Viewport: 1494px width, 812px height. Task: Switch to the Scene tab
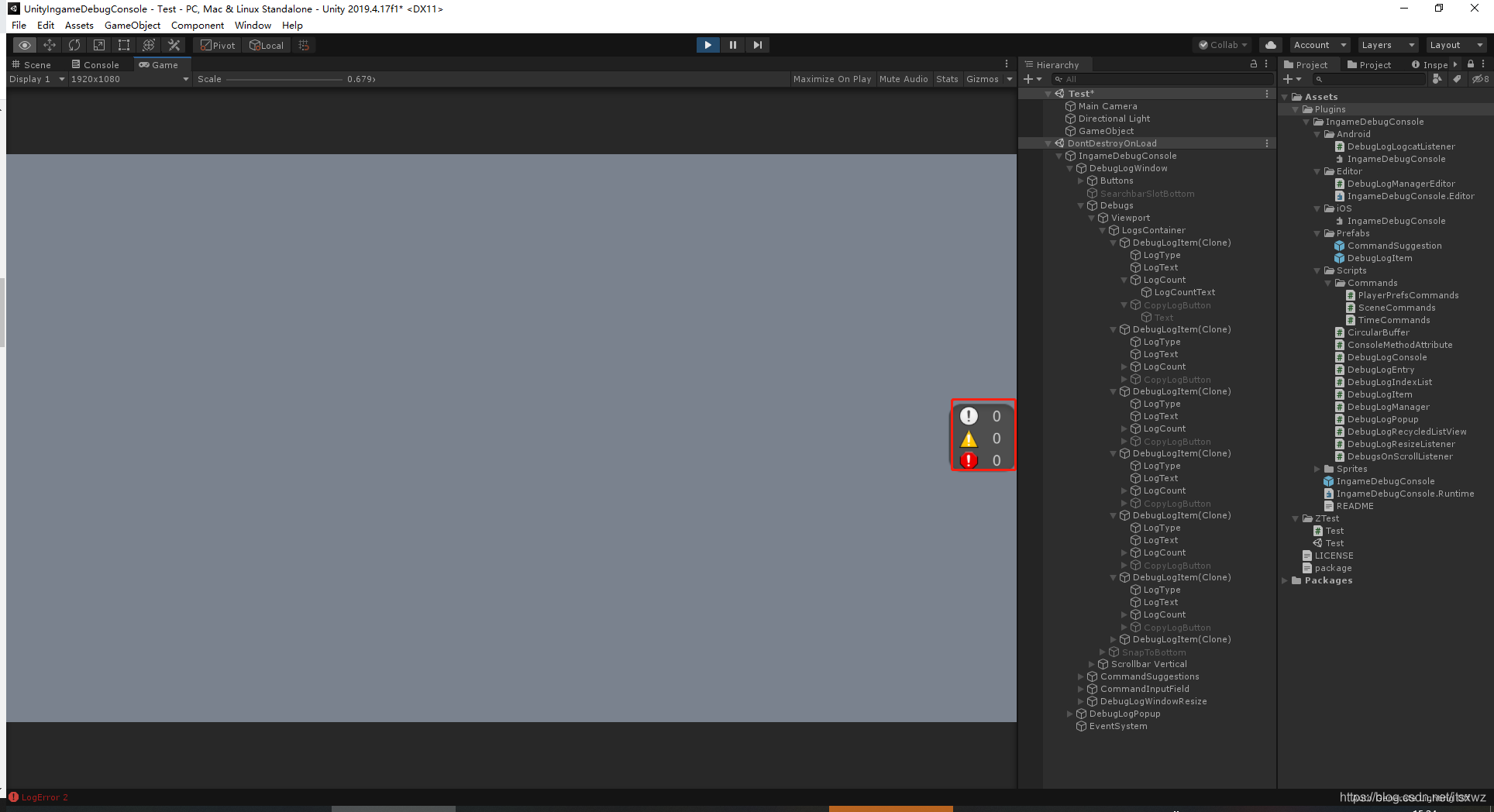pos(32,65)
